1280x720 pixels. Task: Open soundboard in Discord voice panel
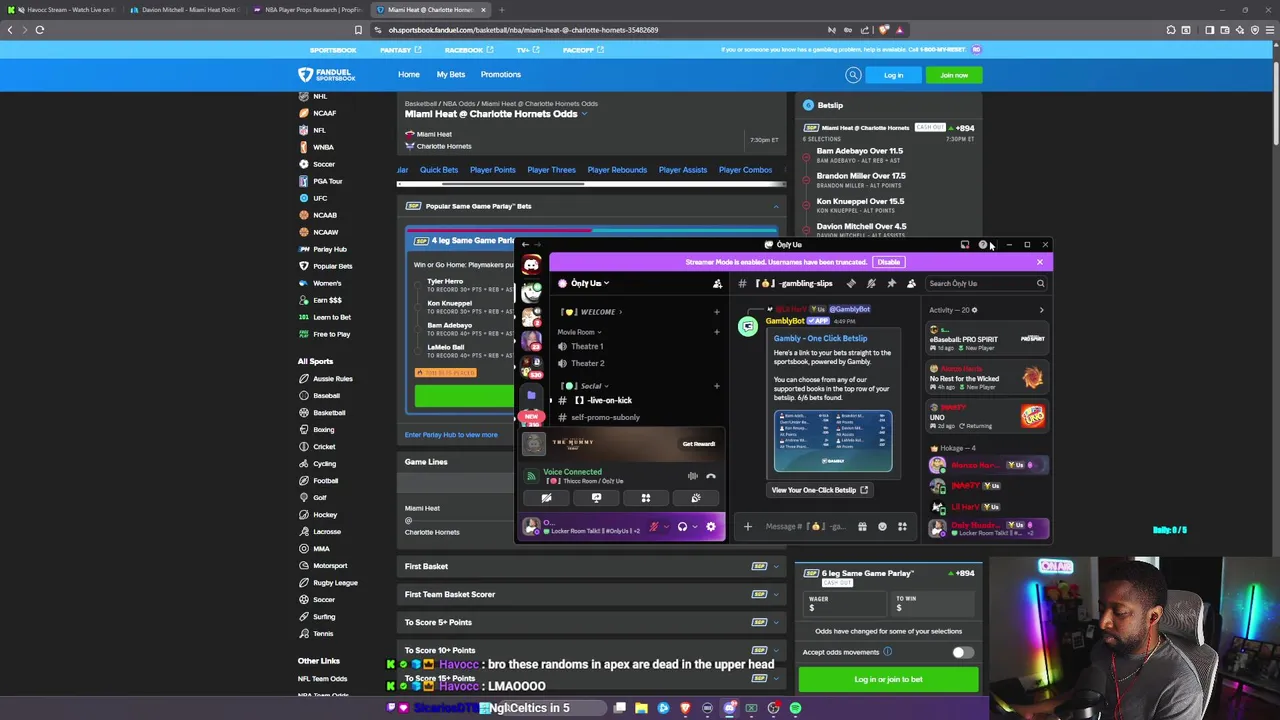[x=696, y=498]
